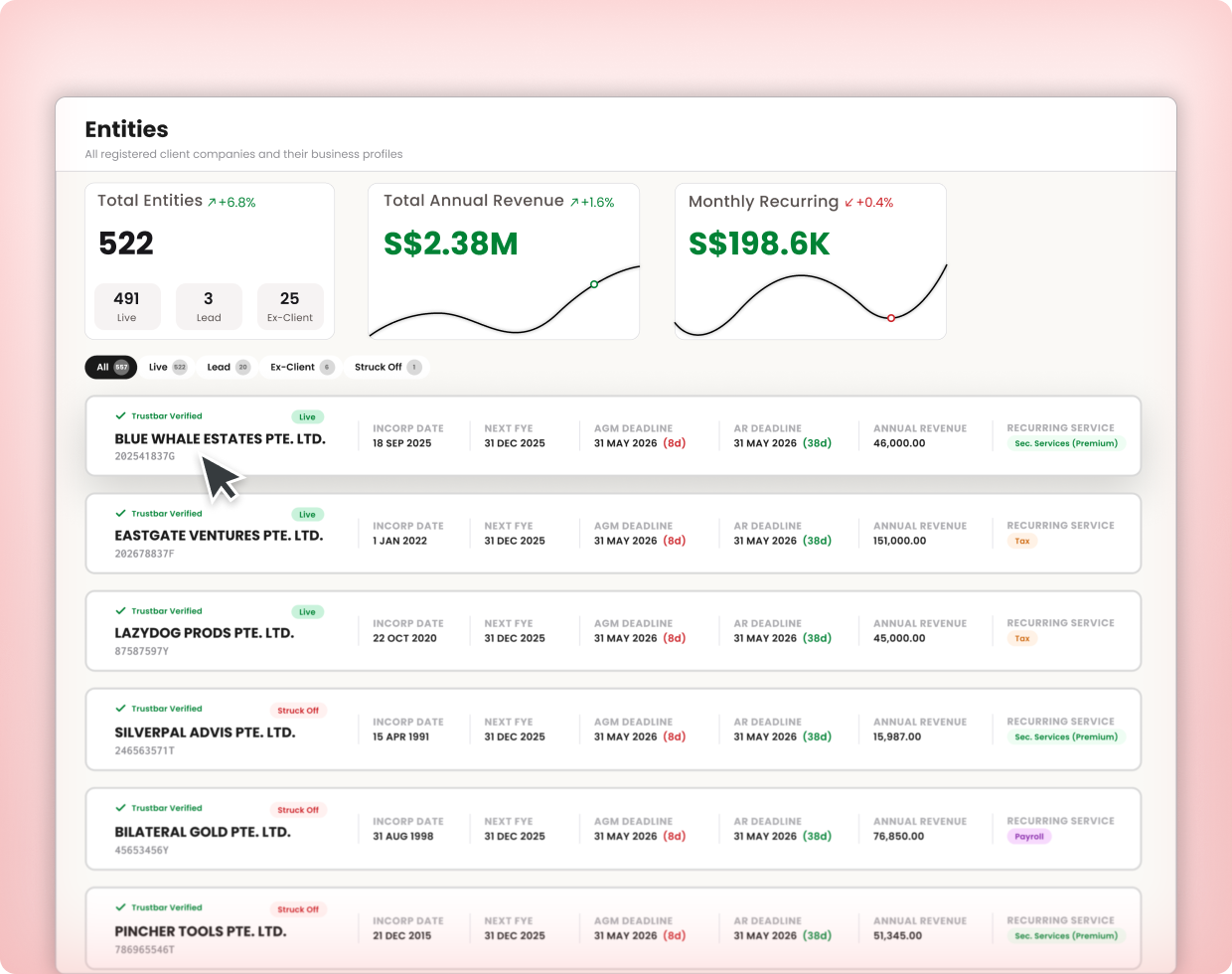1232x974 pixels.
Task: Click registration number 202541837G
Action: click(x=145, y=456)
